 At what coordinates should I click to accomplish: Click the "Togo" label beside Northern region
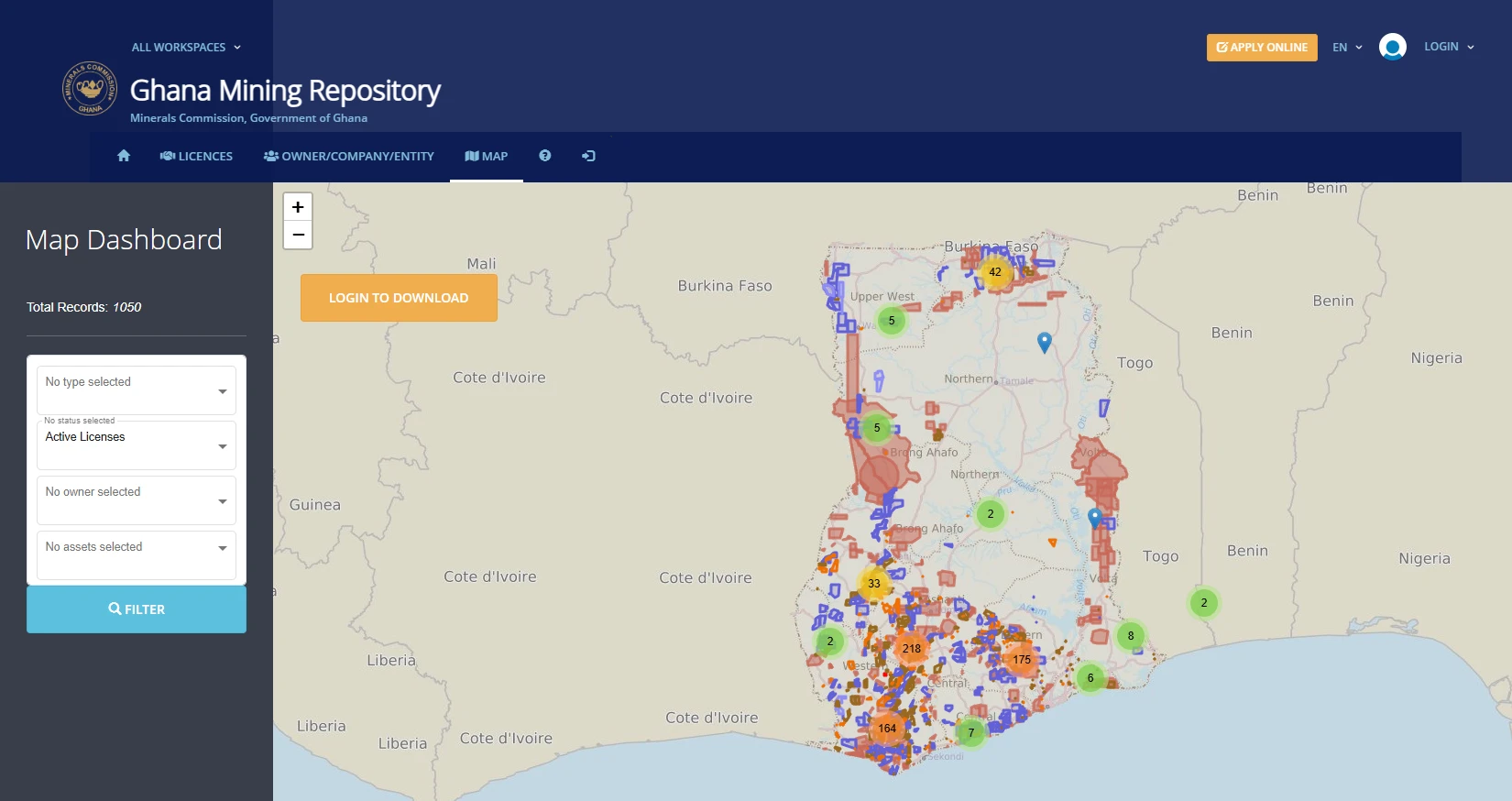[x=1135, y=363]
